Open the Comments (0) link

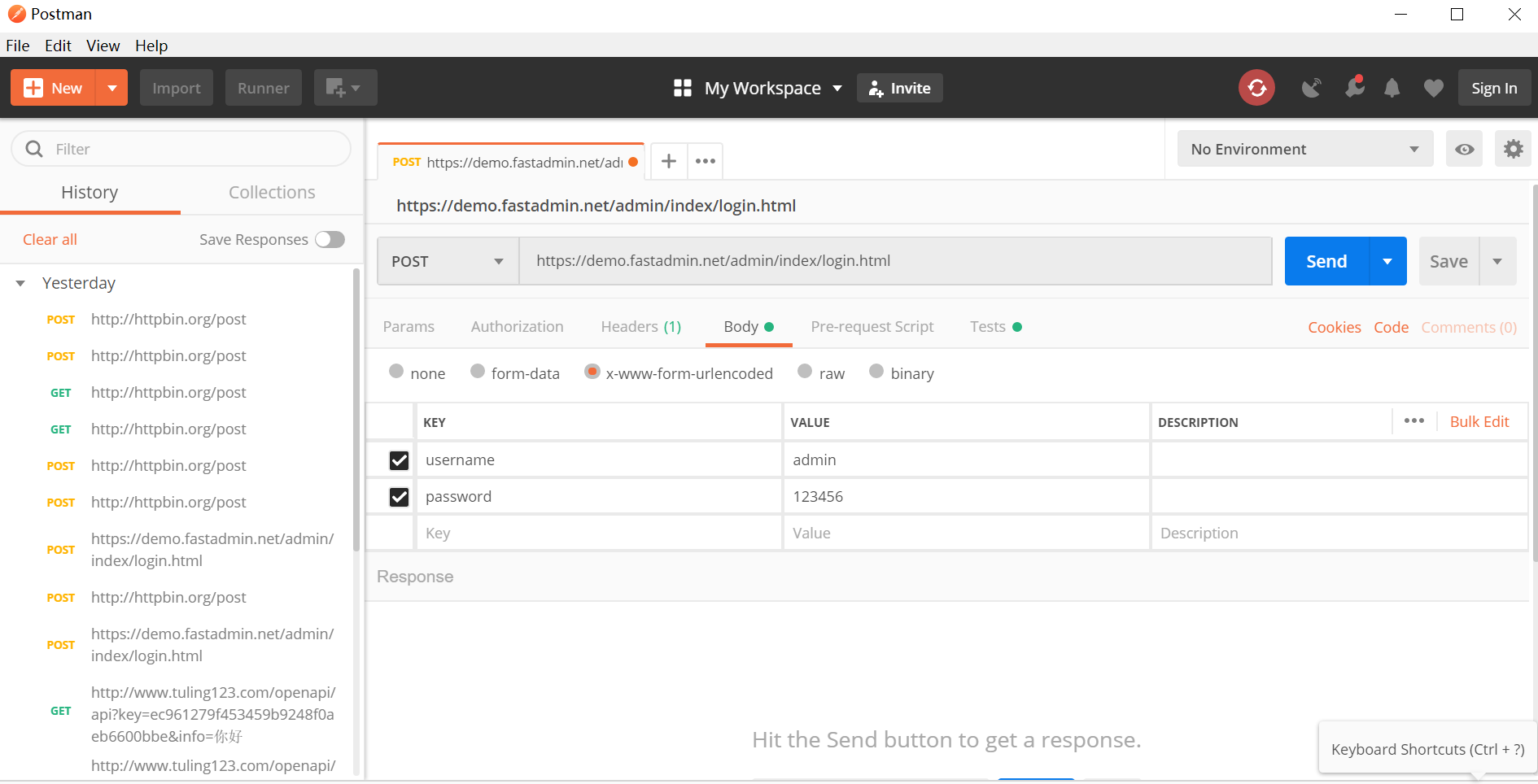coord(1469,327)
